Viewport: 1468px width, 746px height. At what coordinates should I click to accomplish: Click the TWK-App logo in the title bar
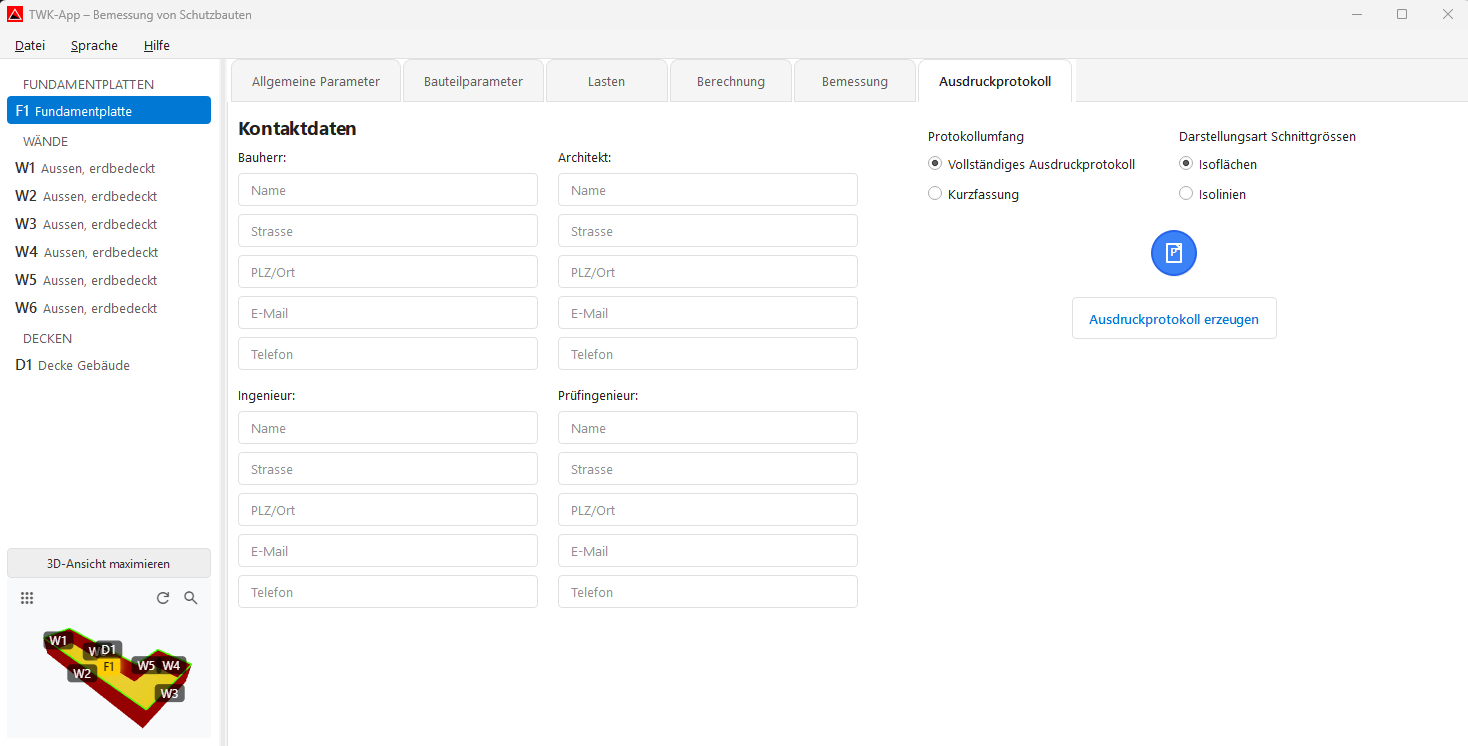(14, 14)
